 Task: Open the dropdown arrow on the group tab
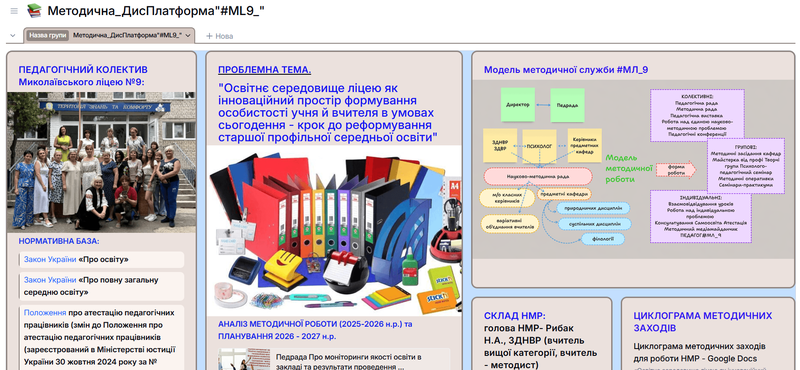[188, 36]
